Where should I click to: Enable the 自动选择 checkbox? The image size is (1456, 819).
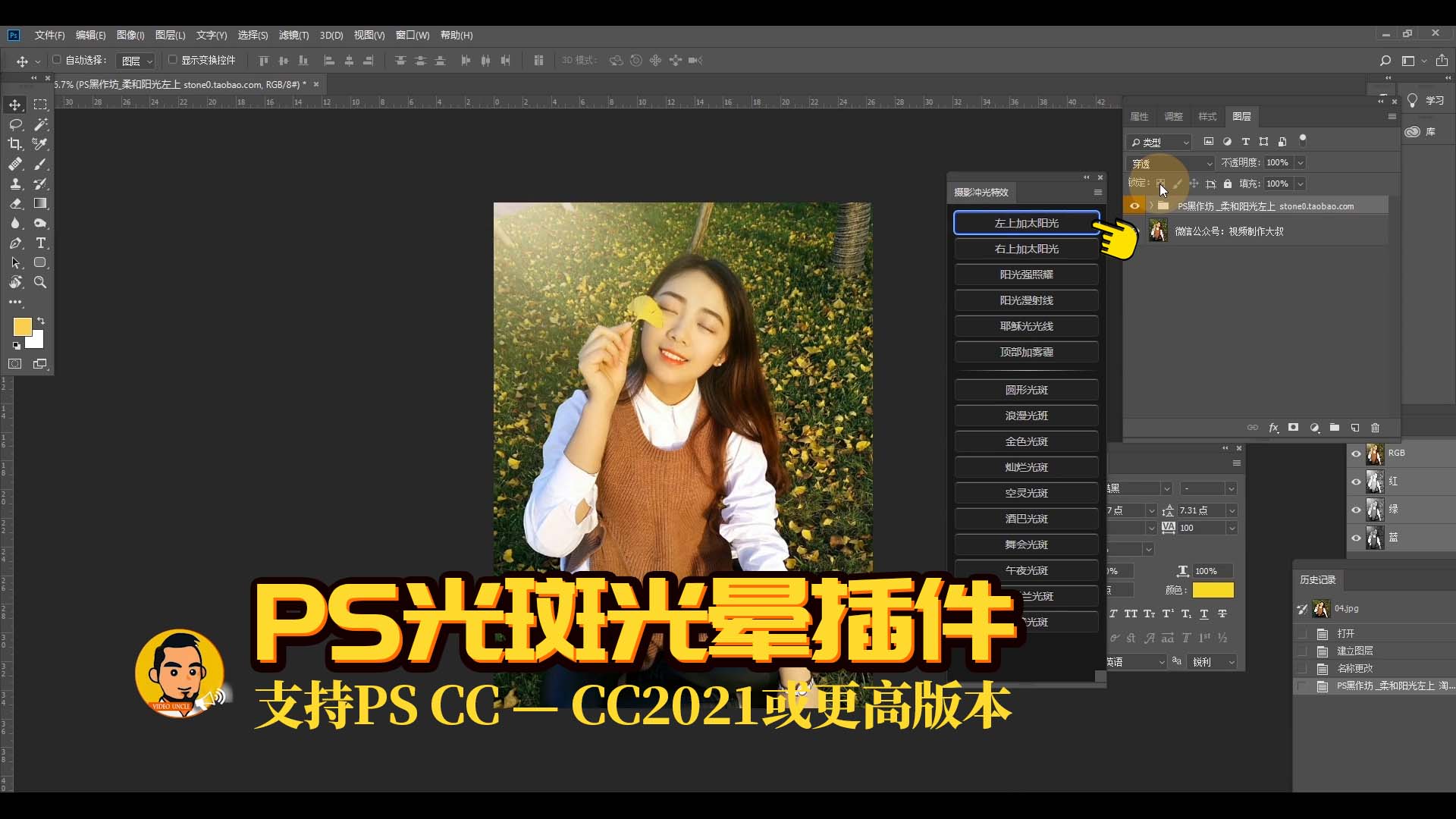(x=56, y=60)
